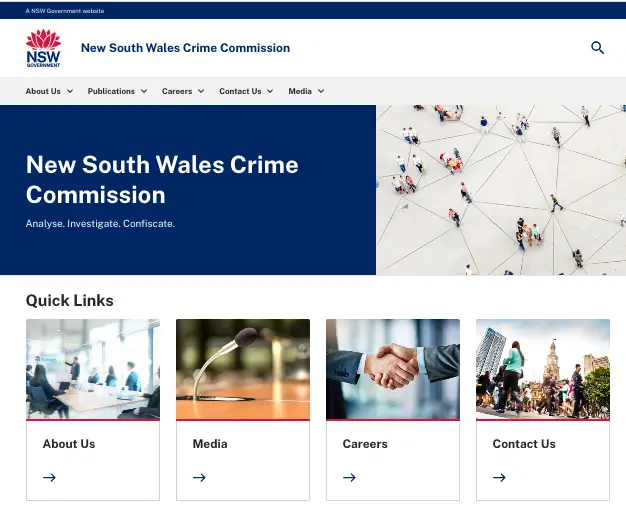
Task: Open Contact Us in the navigation bar
Action: click(x=240, y=91)
